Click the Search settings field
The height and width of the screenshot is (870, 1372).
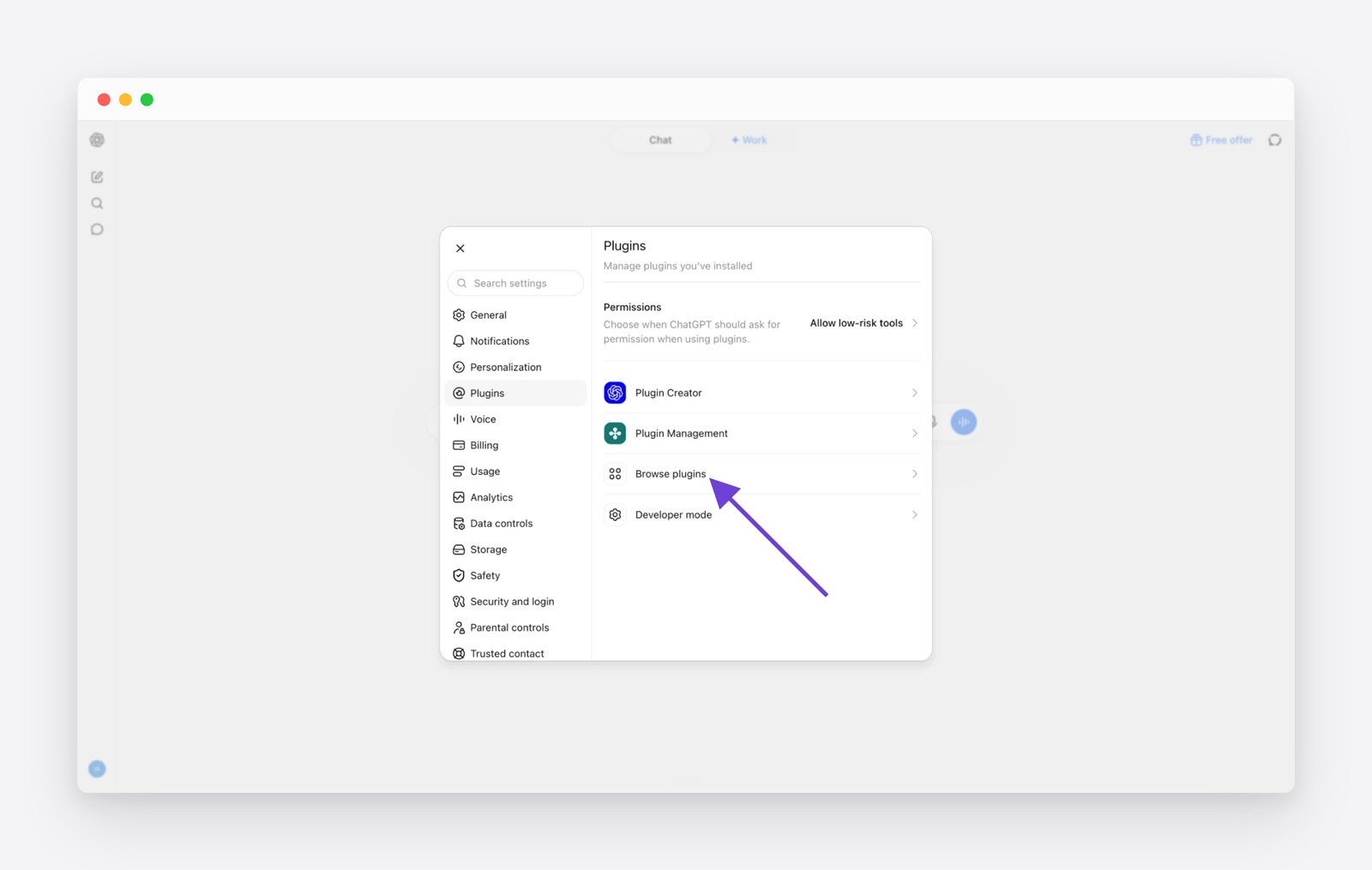pos(515,283)
